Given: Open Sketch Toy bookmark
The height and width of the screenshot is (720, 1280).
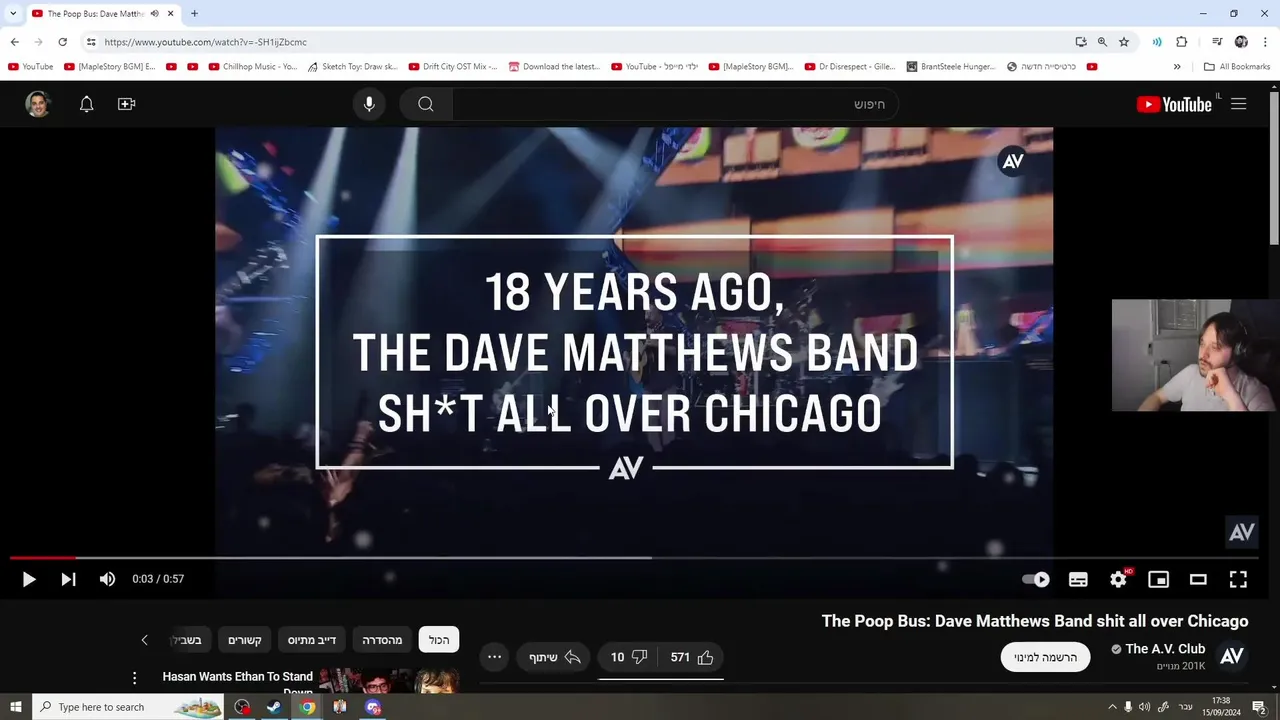Looking at the screenshot, I should [x=352, y=67].
